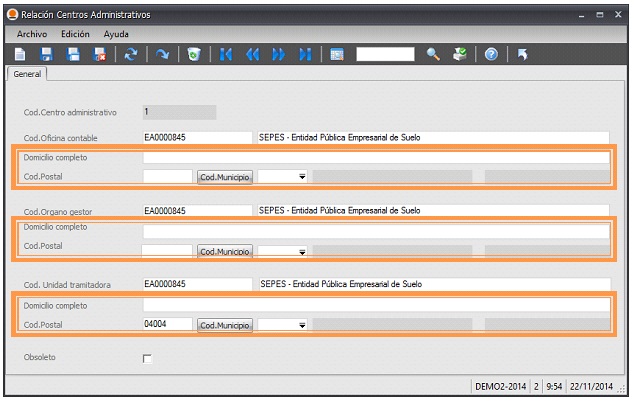The height and width of the screenshot is (403, 635).
Task: Jump to the last record
Action: pos(304,54)
